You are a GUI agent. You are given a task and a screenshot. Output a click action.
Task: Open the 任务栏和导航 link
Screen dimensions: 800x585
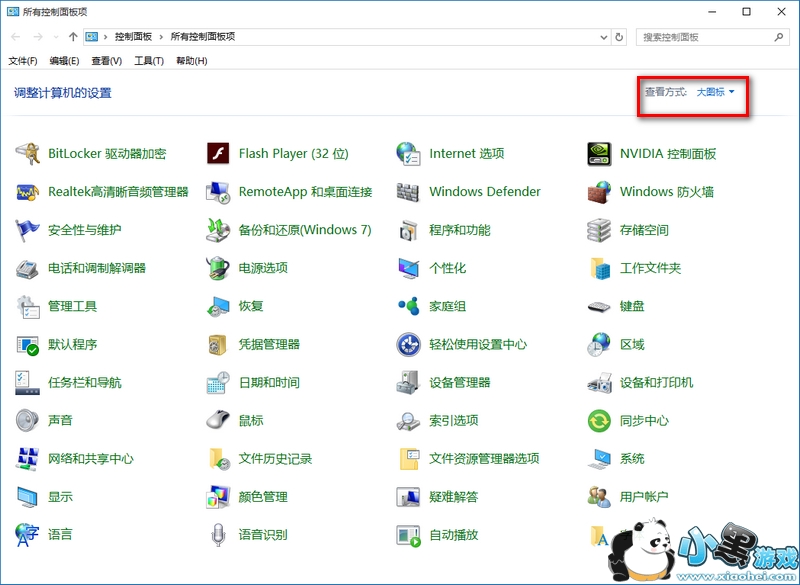(x=85, y=383)
